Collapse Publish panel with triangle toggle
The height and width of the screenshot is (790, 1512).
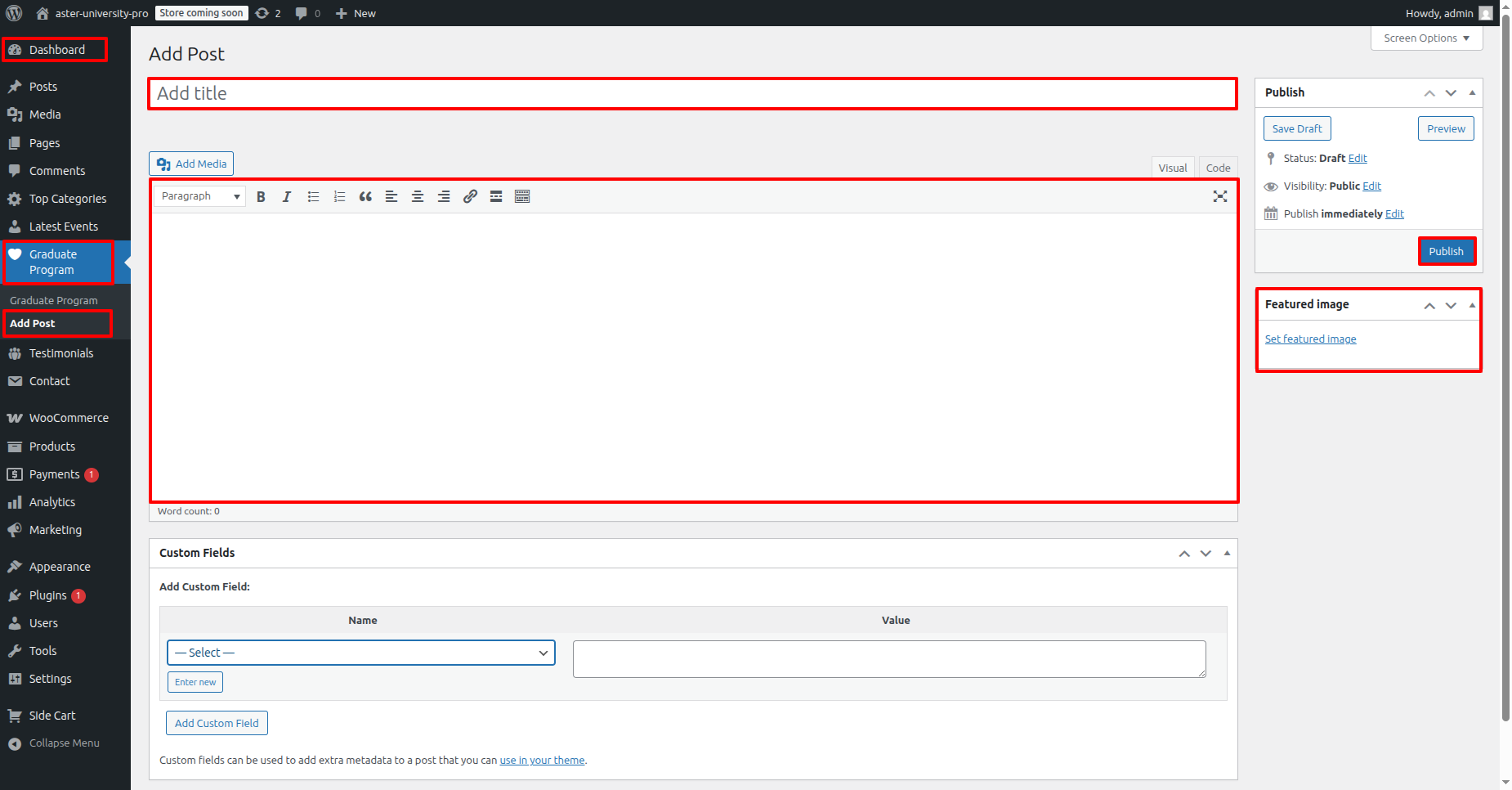click(x=1472, y=92)
